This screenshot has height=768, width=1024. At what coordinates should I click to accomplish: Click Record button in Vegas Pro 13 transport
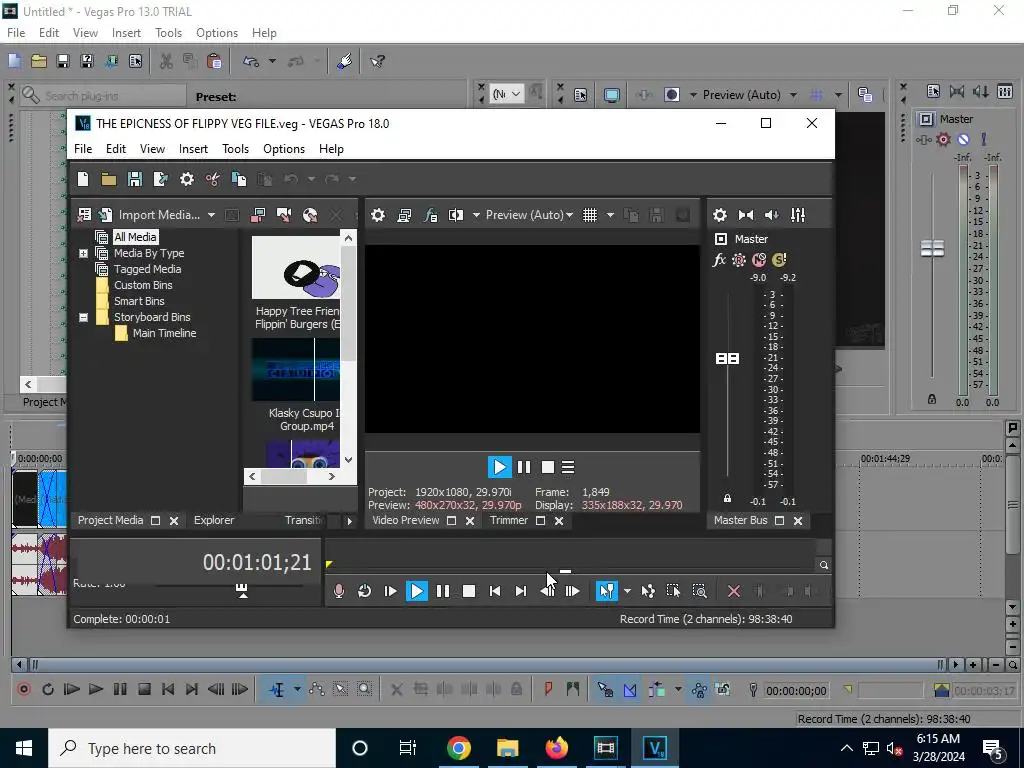pos(24,689)
